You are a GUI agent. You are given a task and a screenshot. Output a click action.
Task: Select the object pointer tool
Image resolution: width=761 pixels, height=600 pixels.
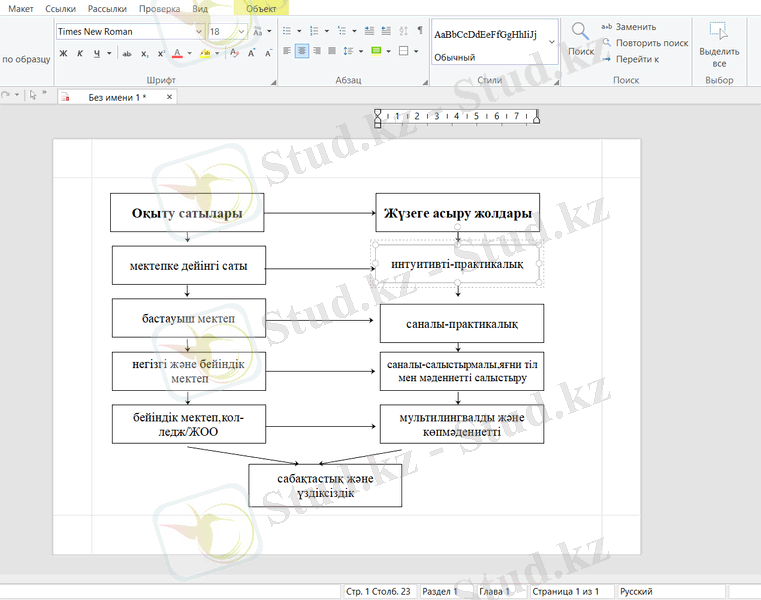click(x=33, y=95)
